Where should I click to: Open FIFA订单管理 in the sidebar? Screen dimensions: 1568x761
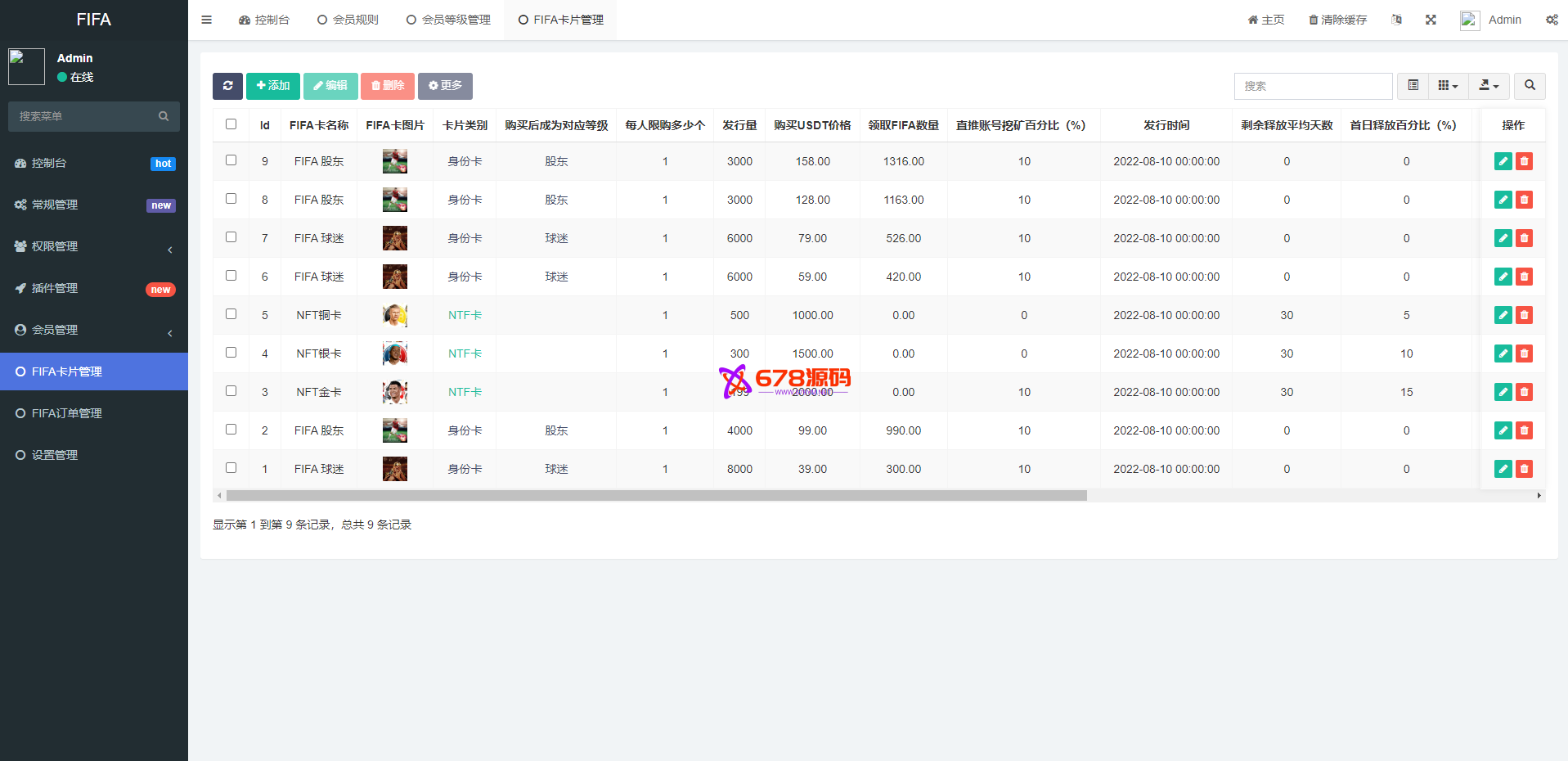94,413
